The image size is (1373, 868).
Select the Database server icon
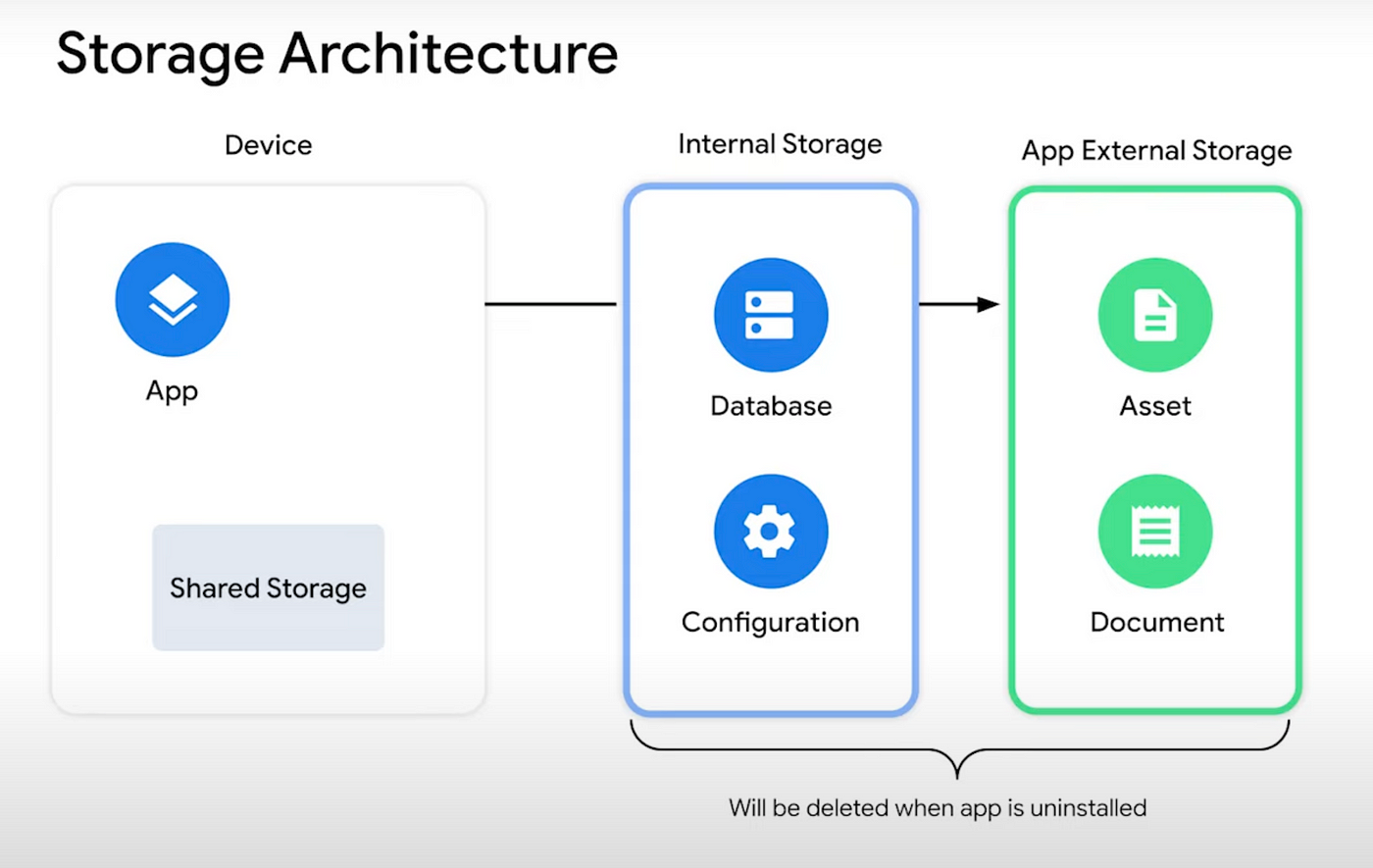[x=771, y=315]
